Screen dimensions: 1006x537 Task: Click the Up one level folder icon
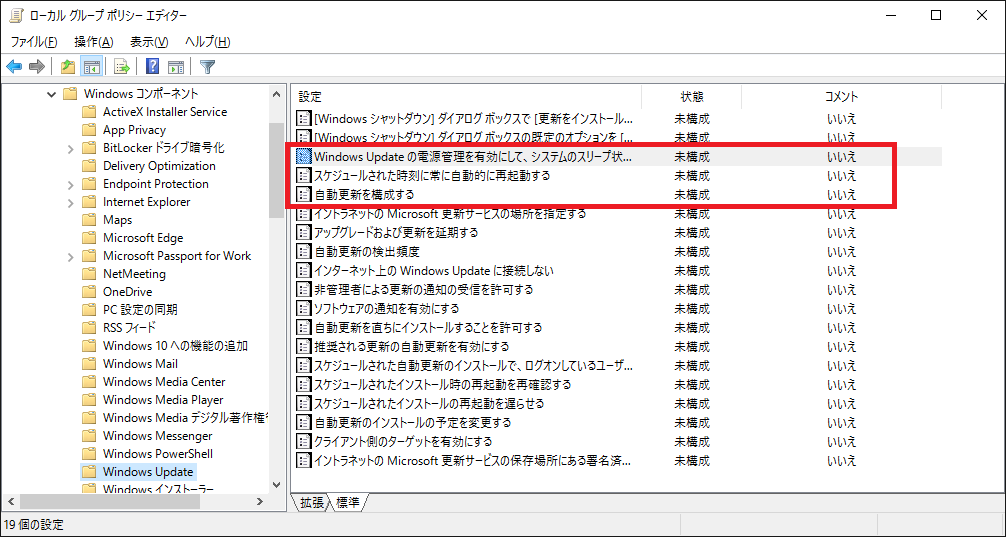pyautogui.click(x=67, y=67)
